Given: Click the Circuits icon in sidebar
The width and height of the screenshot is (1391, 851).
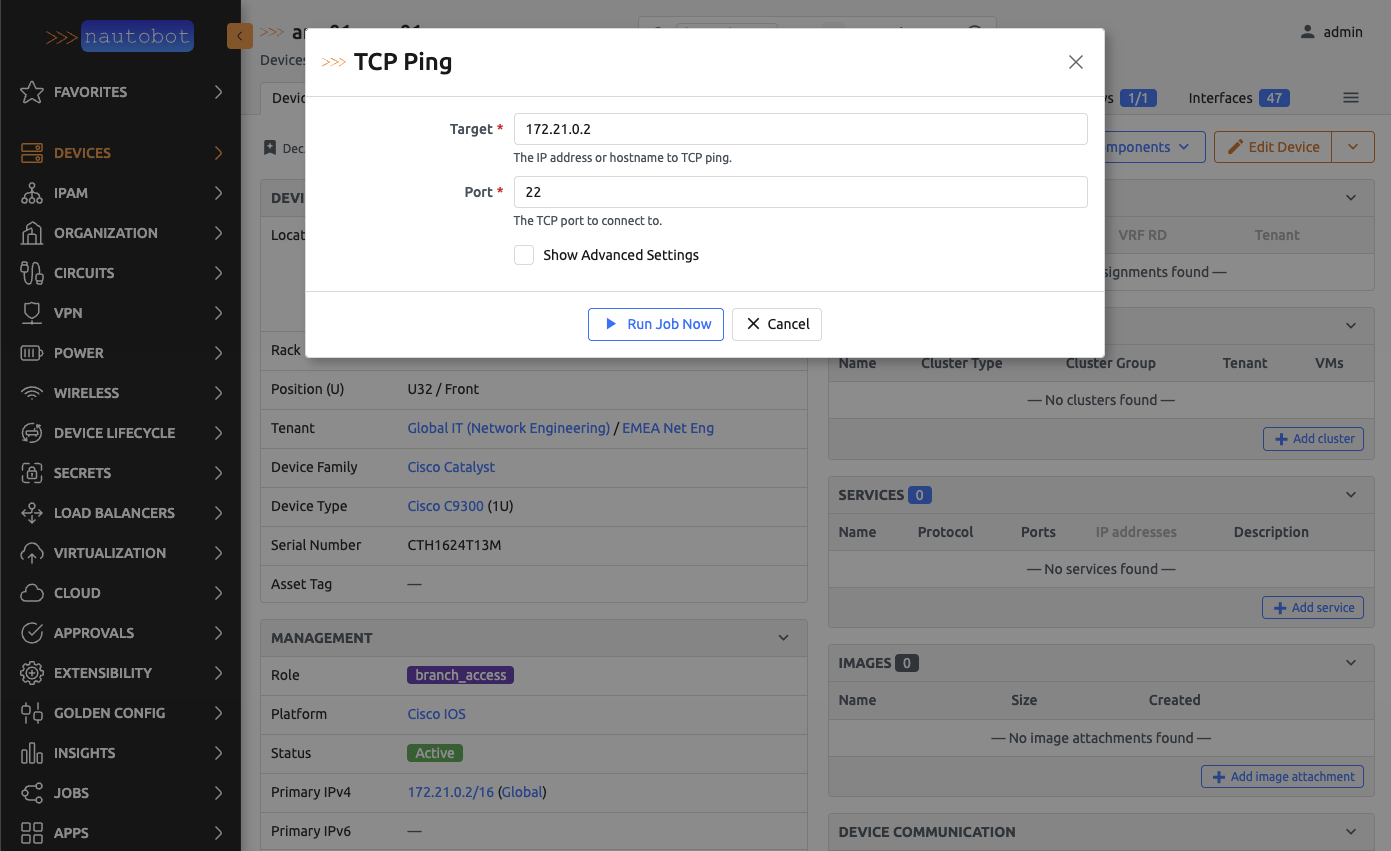Looking at the screenshot, I should click(32, 273).
